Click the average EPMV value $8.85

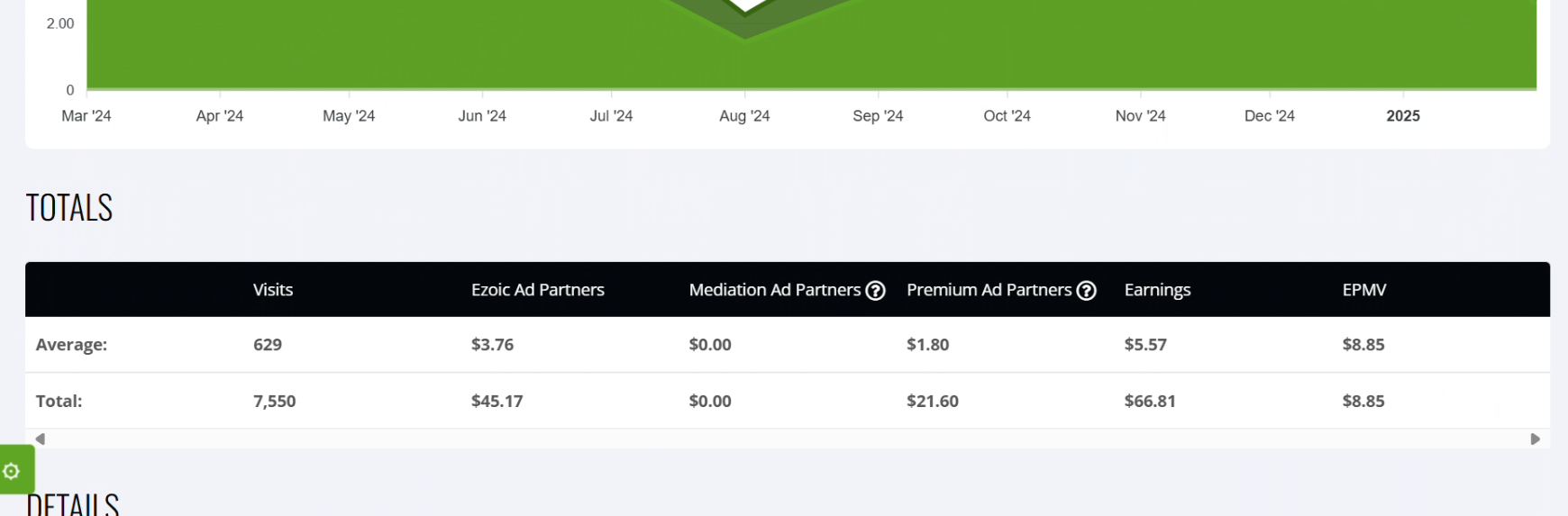pos(1363,344)
